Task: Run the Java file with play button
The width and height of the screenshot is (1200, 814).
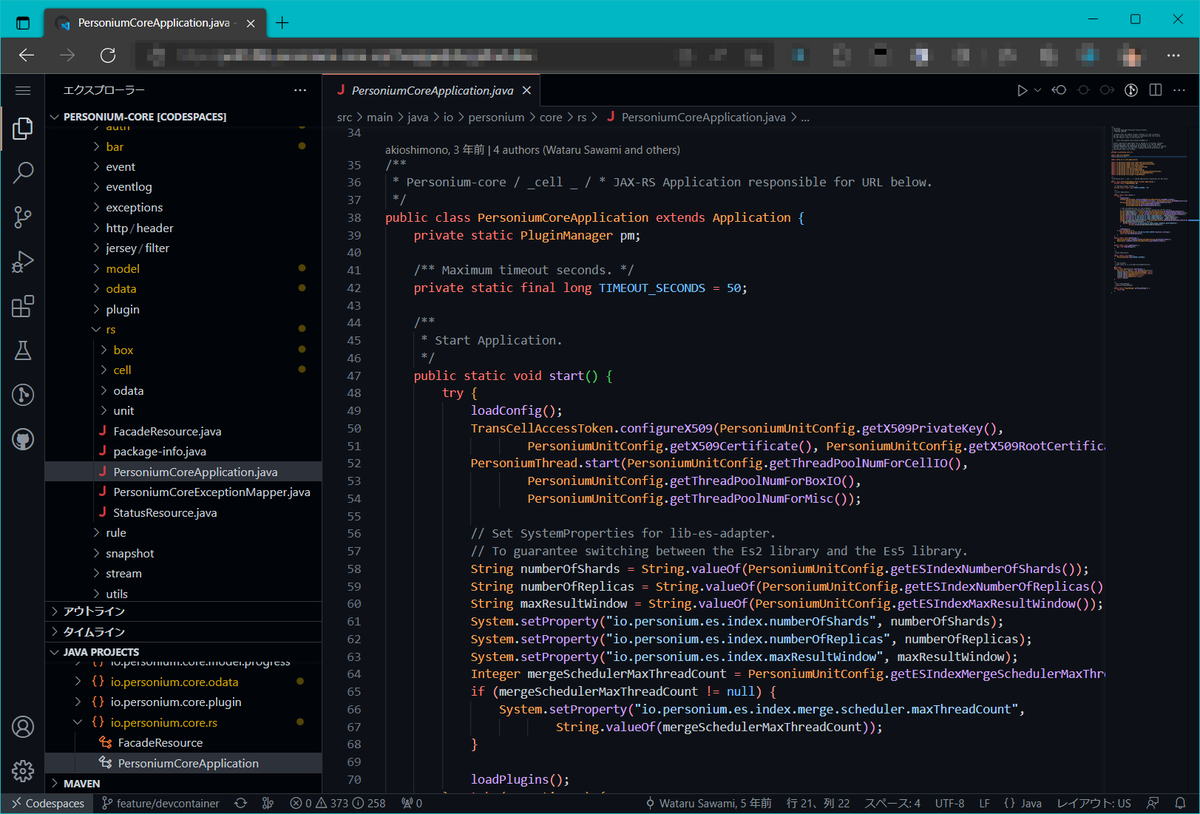Action: (x=1022, y=90)
